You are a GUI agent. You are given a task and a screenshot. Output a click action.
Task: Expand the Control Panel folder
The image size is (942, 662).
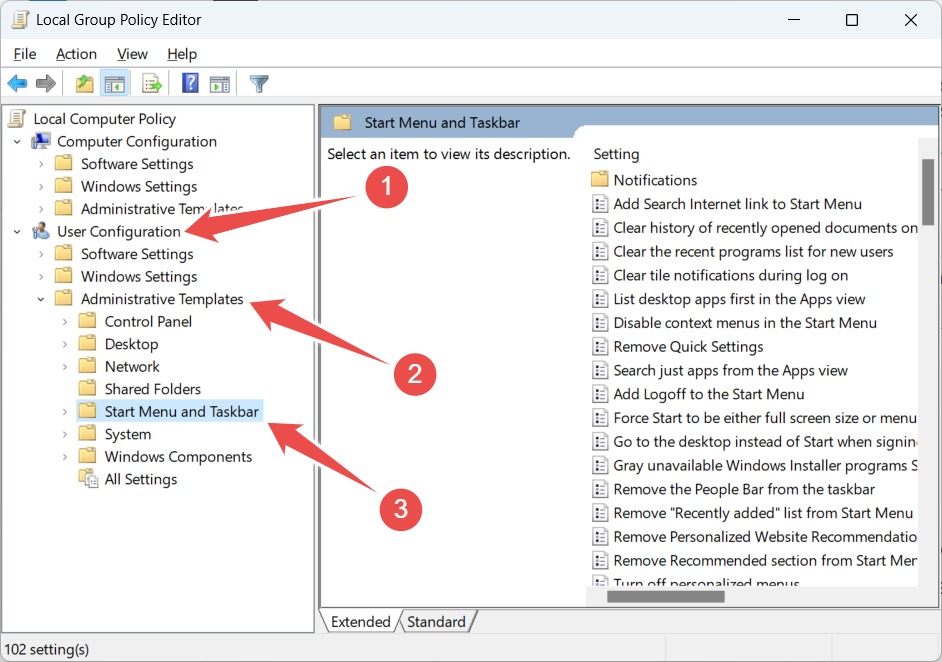pos(66,321)
